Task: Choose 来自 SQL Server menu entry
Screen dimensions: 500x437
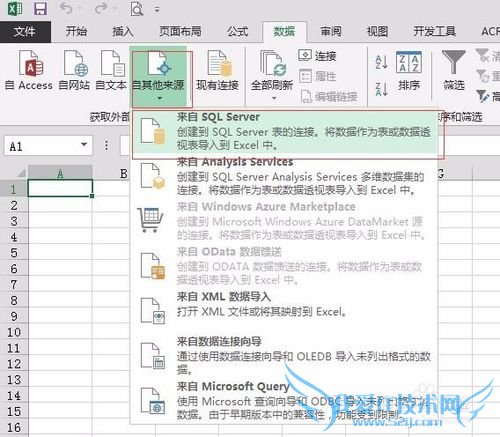Action: click(x=284, y=131)
